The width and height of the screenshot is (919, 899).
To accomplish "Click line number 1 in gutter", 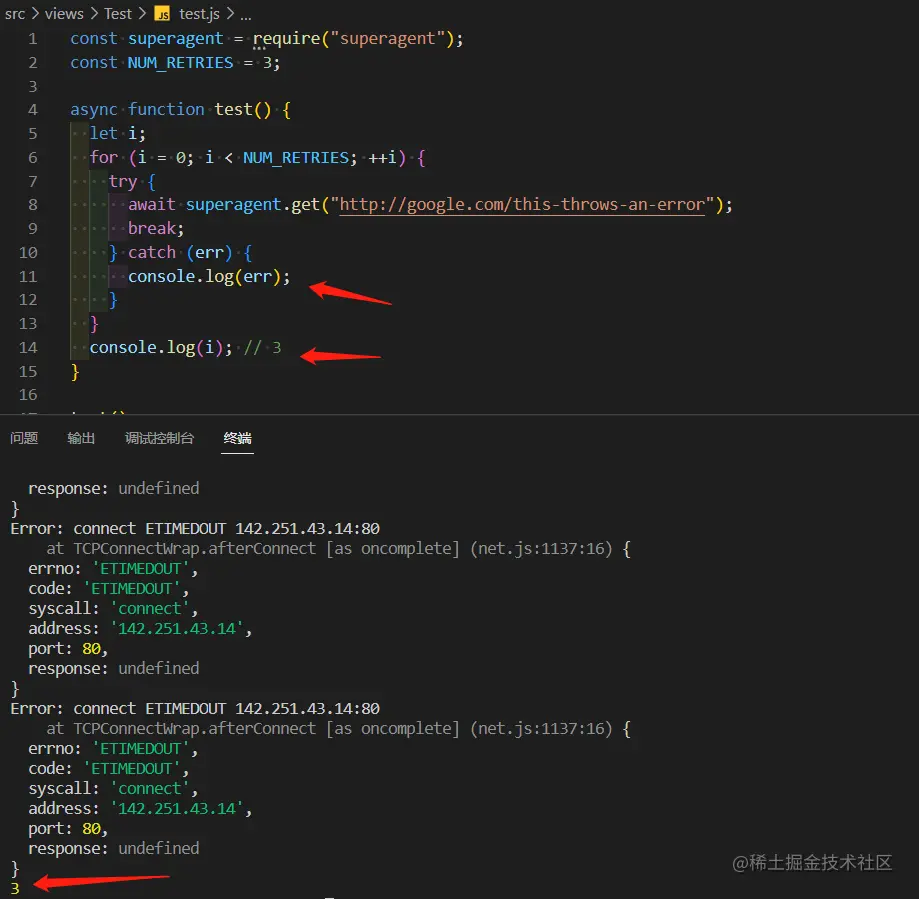I will tap(33, 39).
